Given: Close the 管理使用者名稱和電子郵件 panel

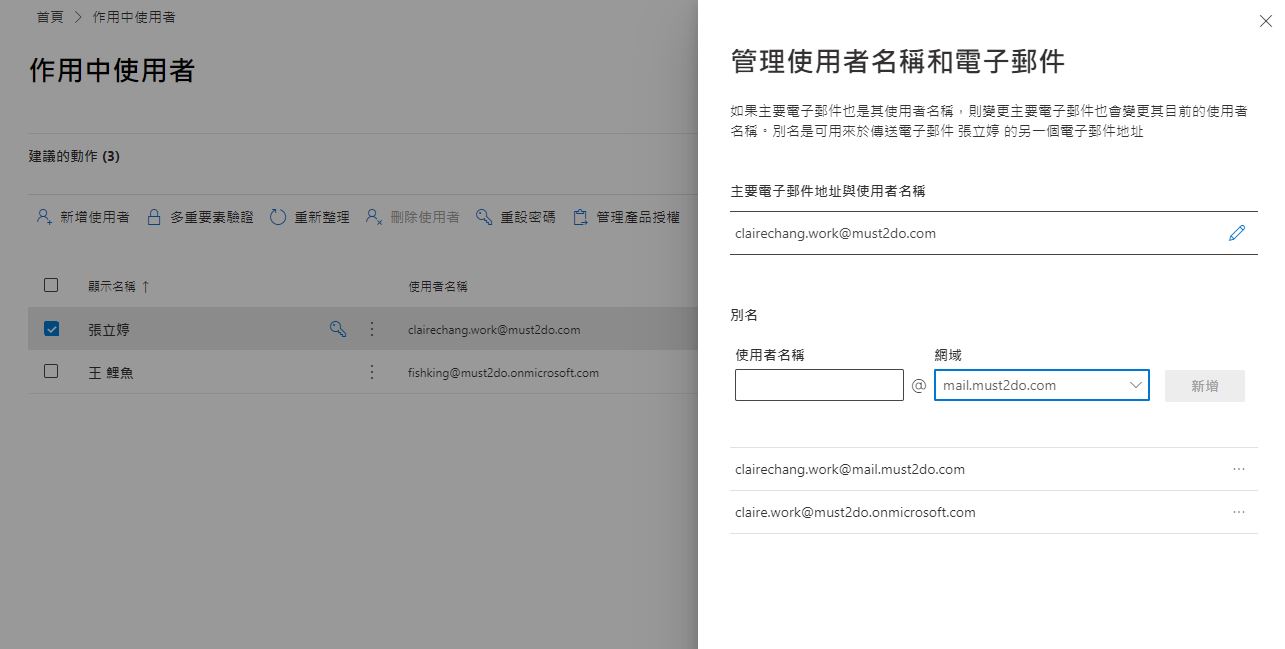Looking at the screenshot, I should click(x=1266, y=21).
